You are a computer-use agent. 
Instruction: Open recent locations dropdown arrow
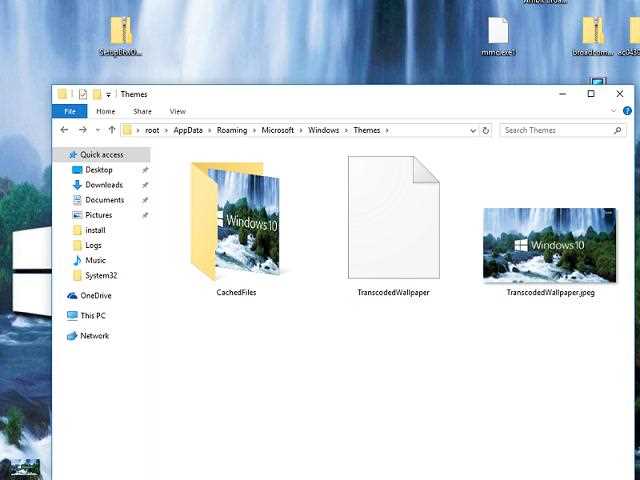98,131
